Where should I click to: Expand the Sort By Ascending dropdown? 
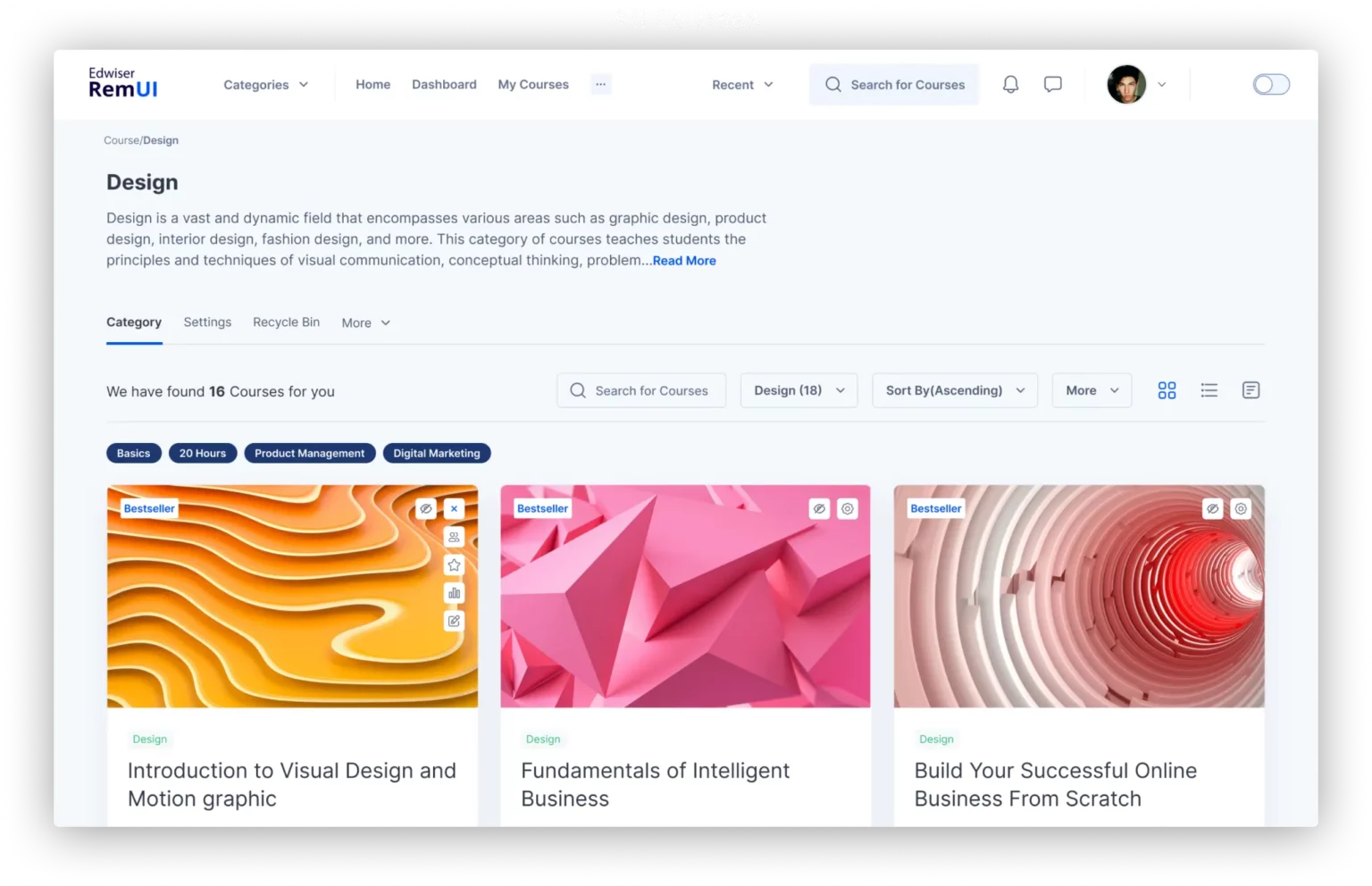coord(954,390)
